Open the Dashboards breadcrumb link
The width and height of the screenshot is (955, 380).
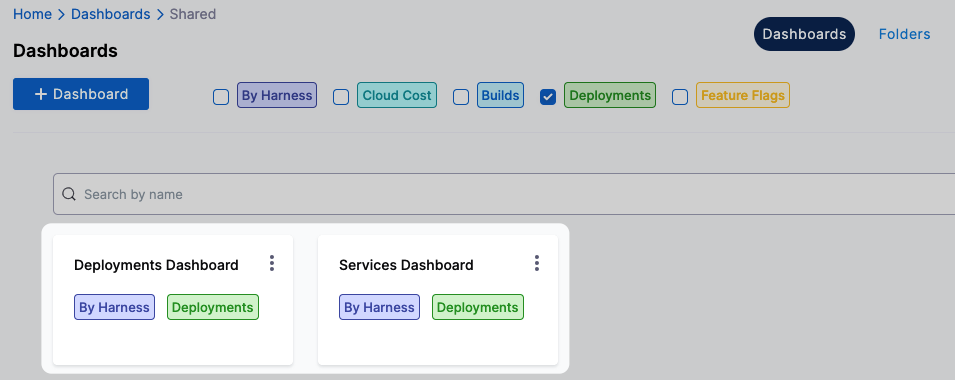pos(111,14)
